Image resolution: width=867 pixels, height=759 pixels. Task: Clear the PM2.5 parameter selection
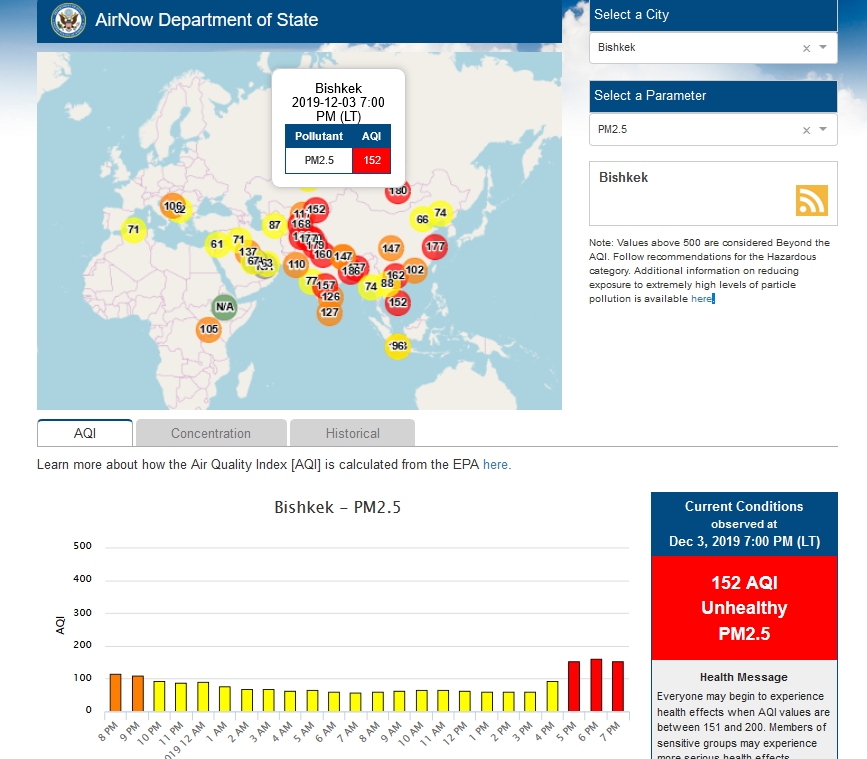806,130
